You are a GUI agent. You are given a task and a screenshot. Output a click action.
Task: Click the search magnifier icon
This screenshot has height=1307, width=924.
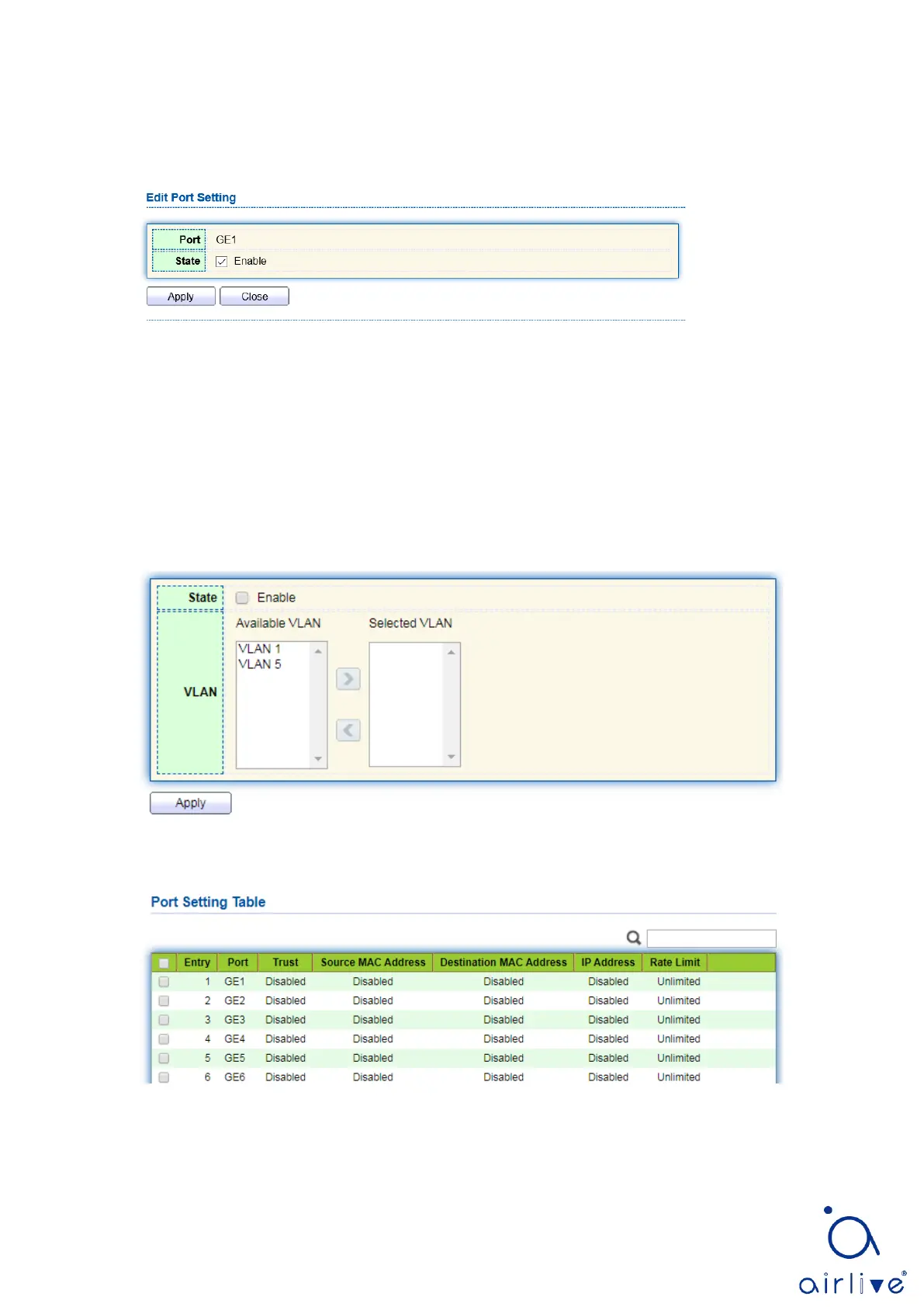[x=633, y=938]
